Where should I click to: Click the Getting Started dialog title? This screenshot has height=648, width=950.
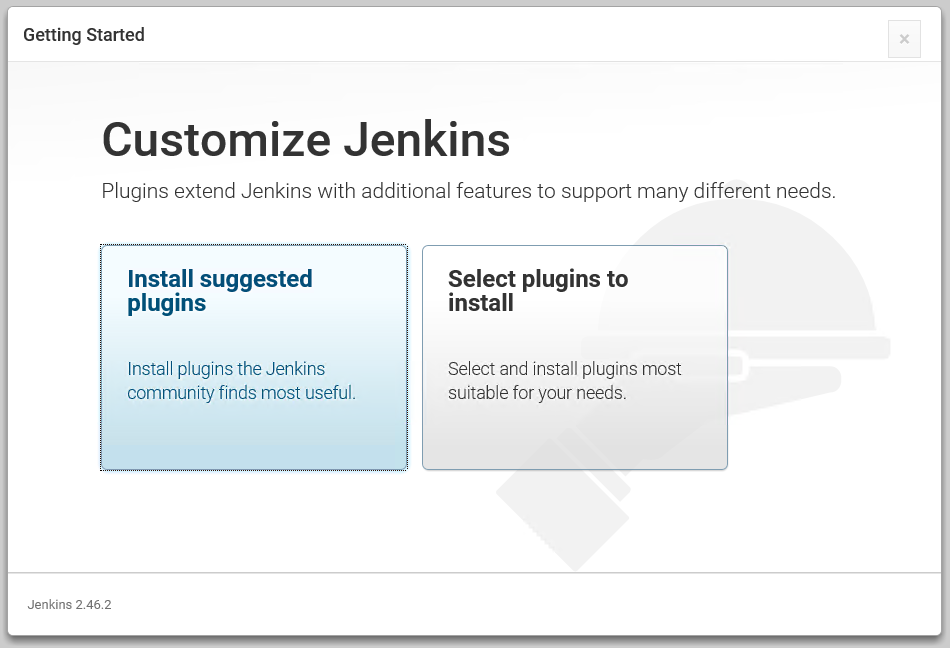[x=84, y=35]
